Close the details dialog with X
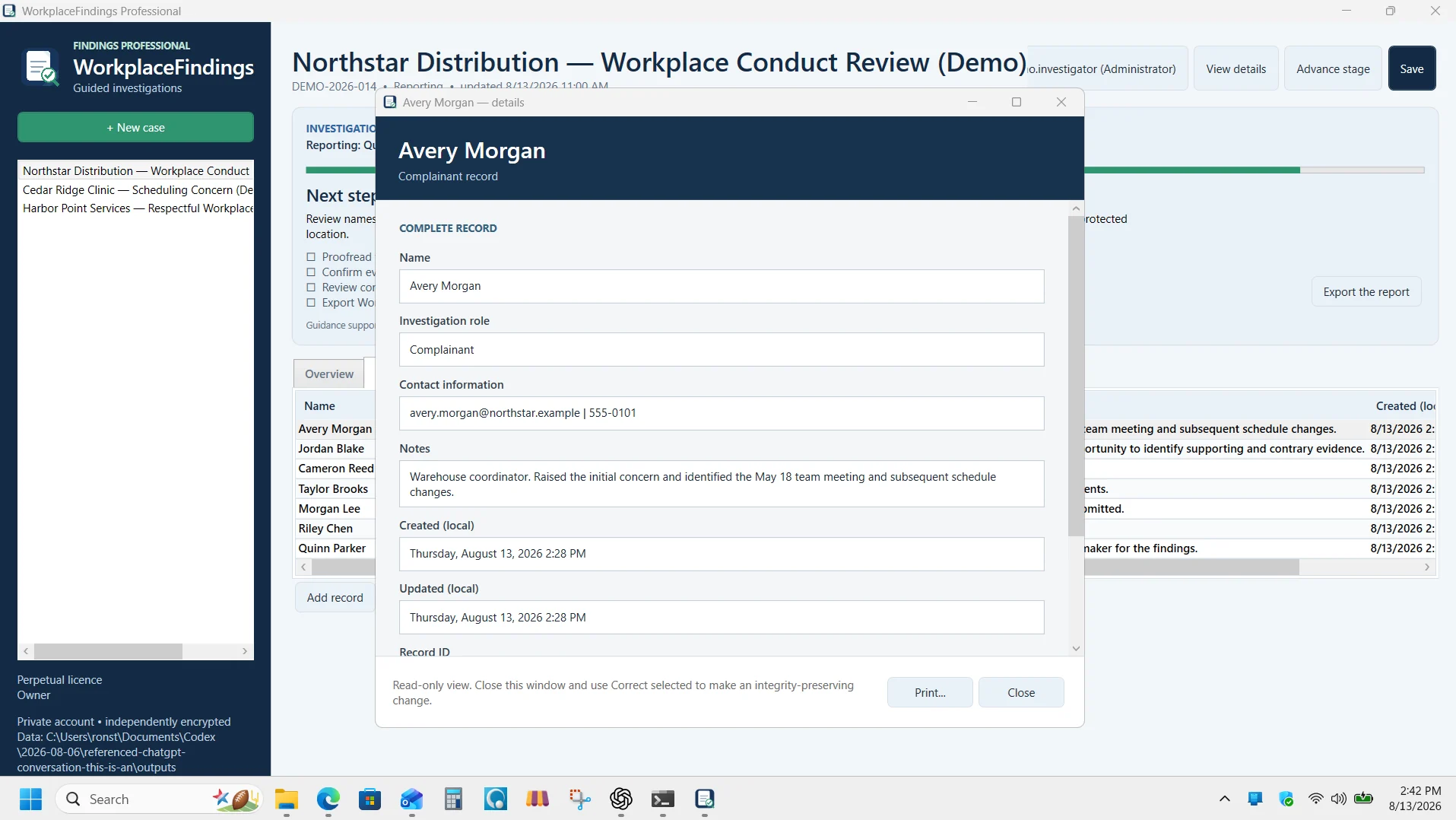 click(1061, 102)
